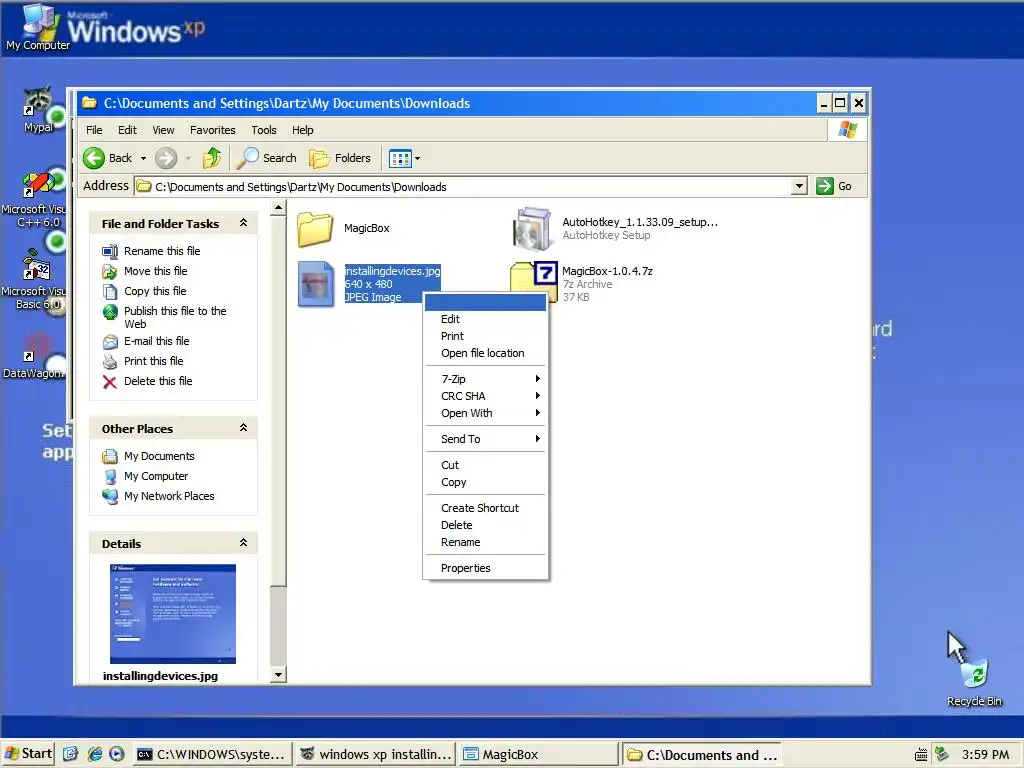Open the Tools menu
Image resolution: width=1024 pixels, height=768 pixels.
tap(264, 130)
